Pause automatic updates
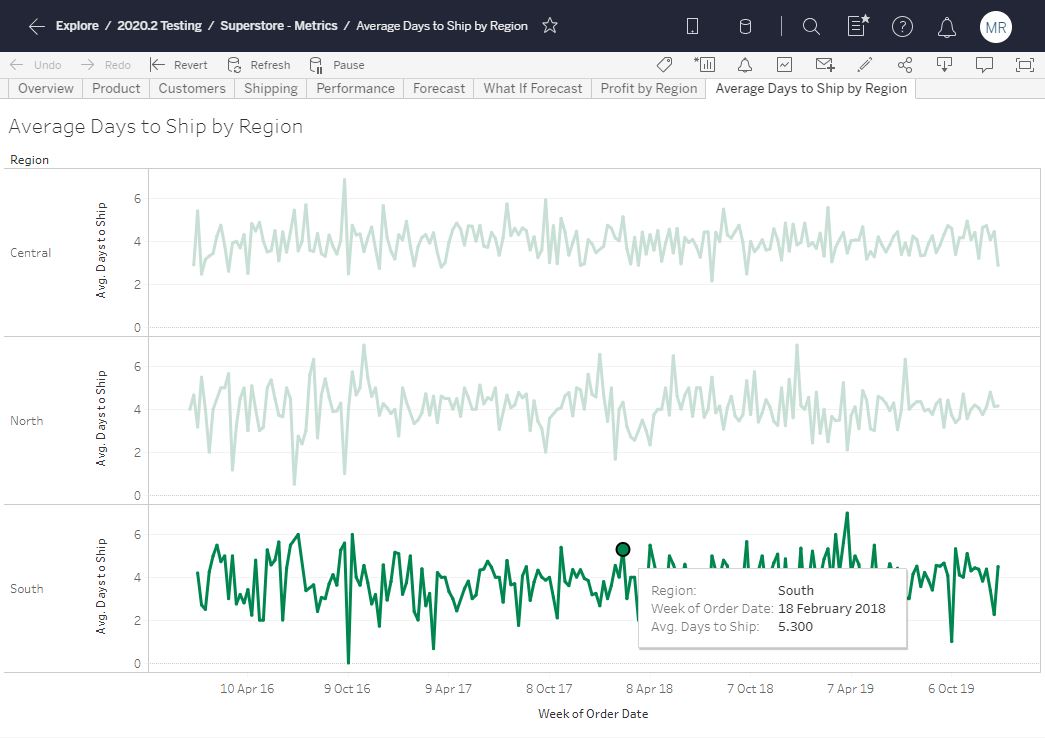 coord(337,65)
